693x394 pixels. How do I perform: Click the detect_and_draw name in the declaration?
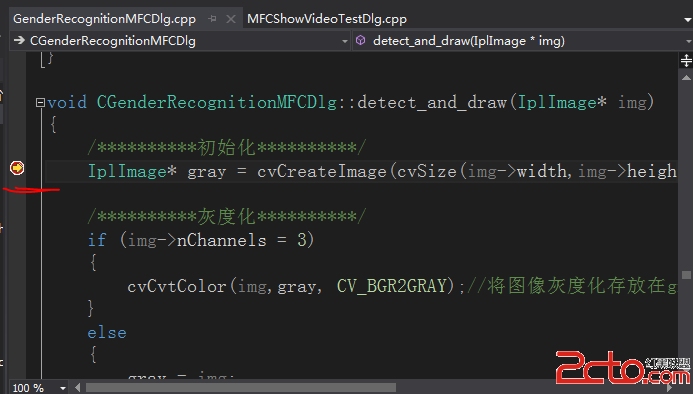pos(432,103)
